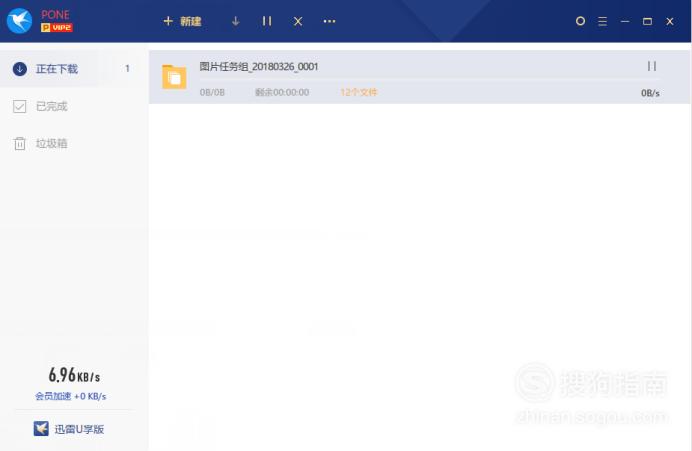Open the PONE user account name
Viewport: 692px width, 451px height.
click(x=55, y=15)
